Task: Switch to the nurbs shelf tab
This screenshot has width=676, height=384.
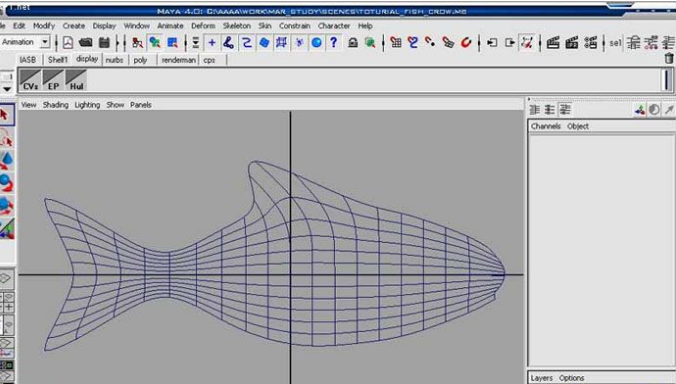Action: 114,60
